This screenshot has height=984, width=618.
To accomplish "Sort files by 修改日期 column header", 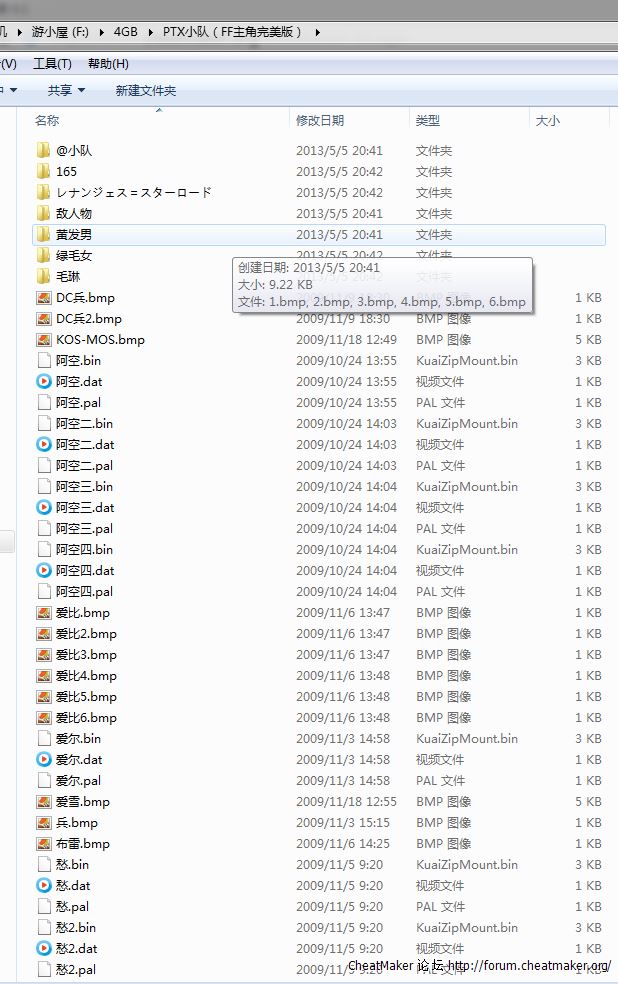I will 320,120.
